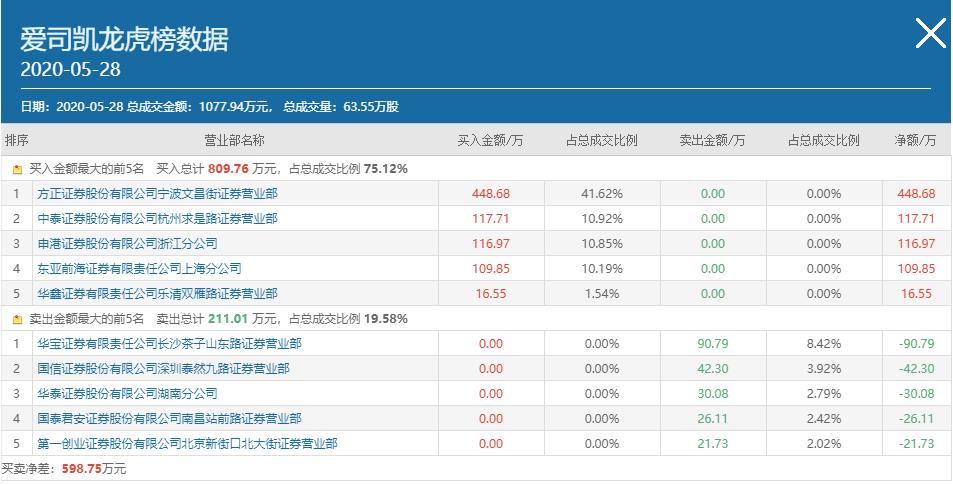The width and height of the screenshot is (953, 485).
Task: Click the 卖出金额/万 column header
Action: pos(712,141)
